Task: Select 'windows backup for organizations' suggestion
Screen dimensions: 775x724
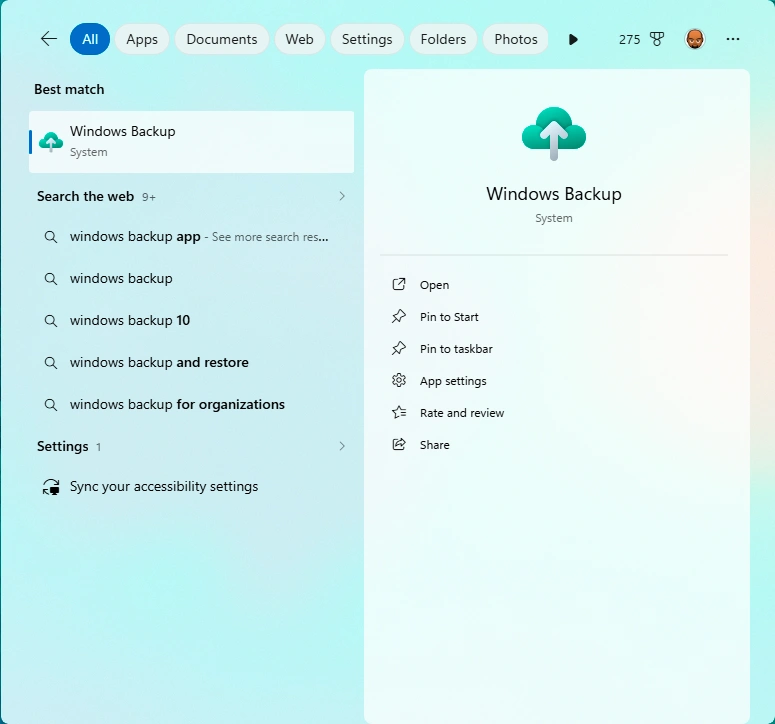Action: 191,405
